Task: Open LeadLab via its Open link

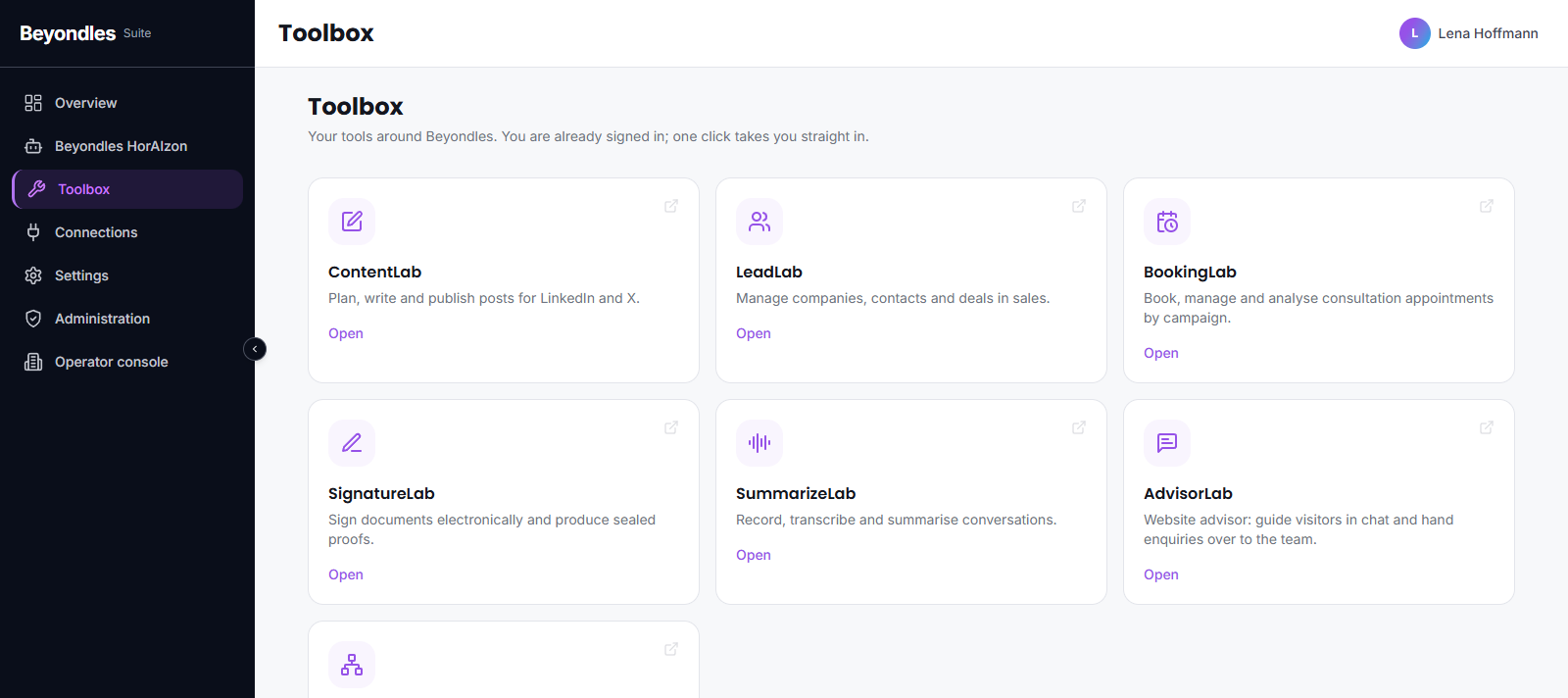Action: [754, 333]
